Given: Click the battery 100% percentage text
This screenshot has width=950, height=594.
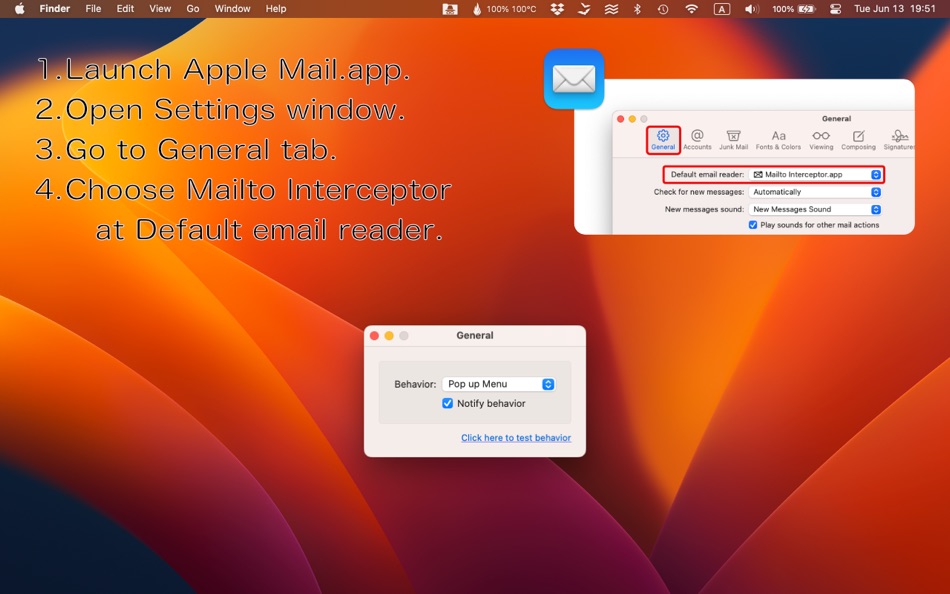Looking at the screenshot, I should coord(783,8).
